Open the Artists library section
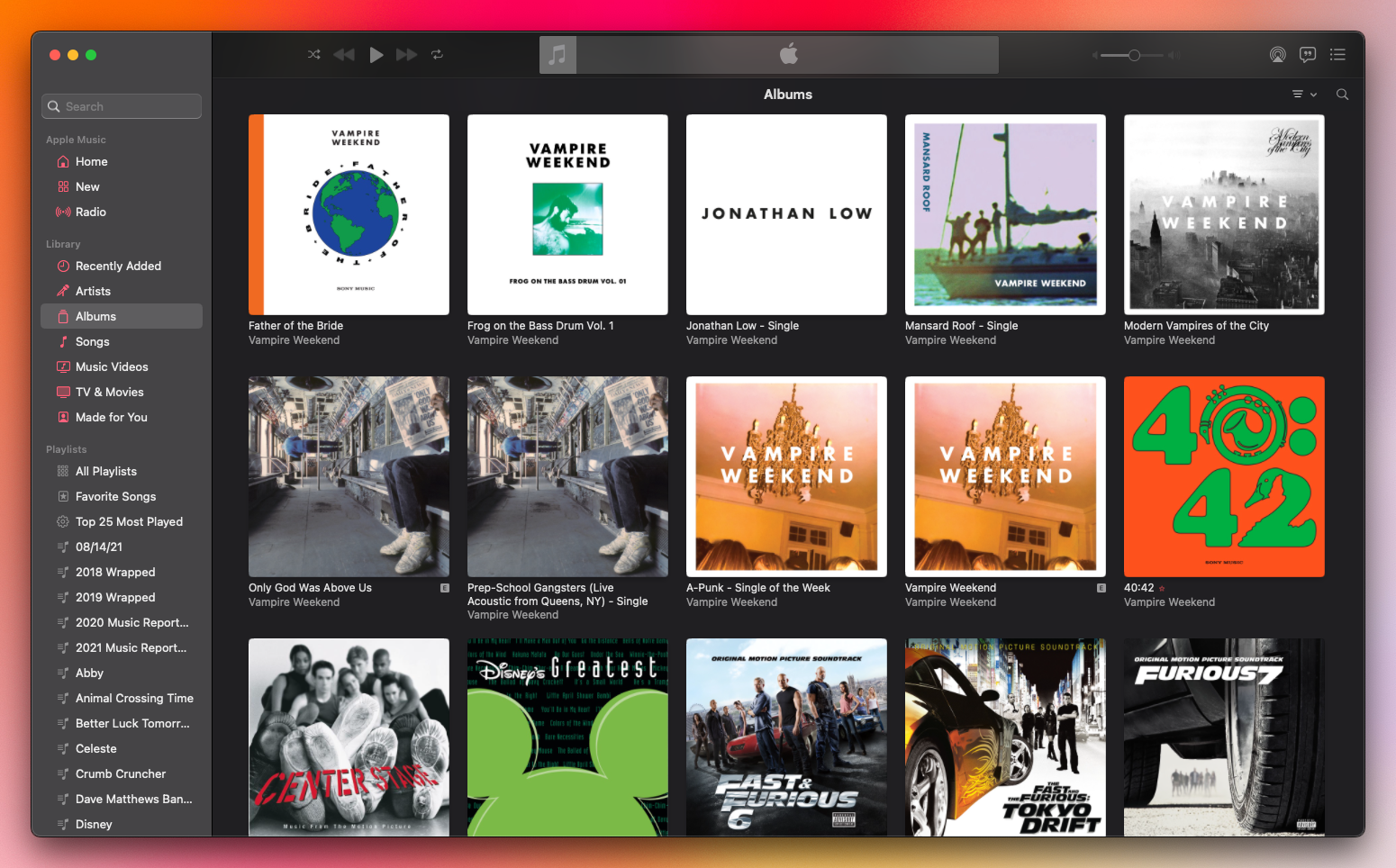 coord(93,291)
